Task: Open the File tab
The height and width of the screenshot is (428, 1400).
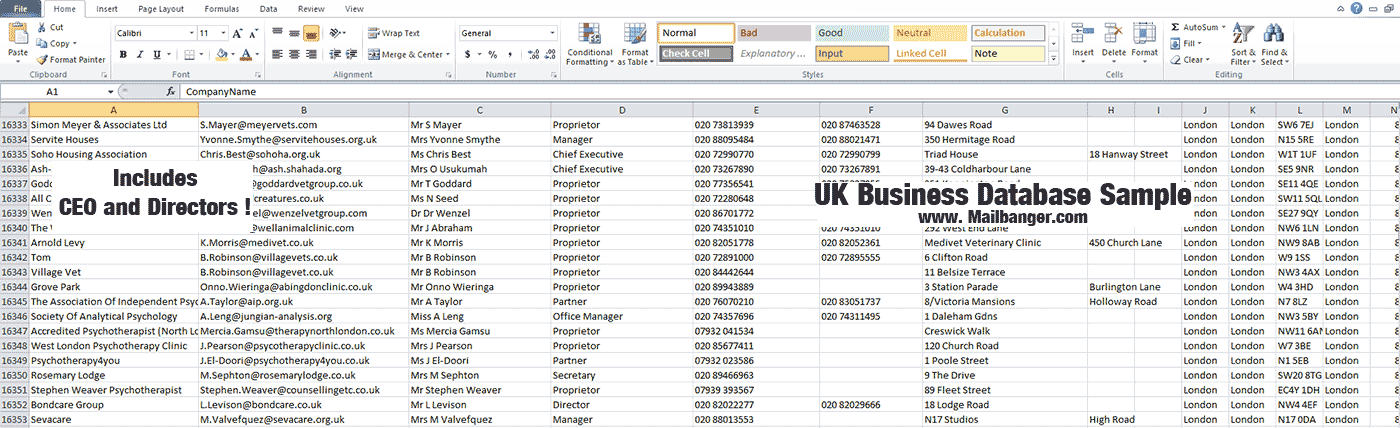Action: [x=20, y=8]
